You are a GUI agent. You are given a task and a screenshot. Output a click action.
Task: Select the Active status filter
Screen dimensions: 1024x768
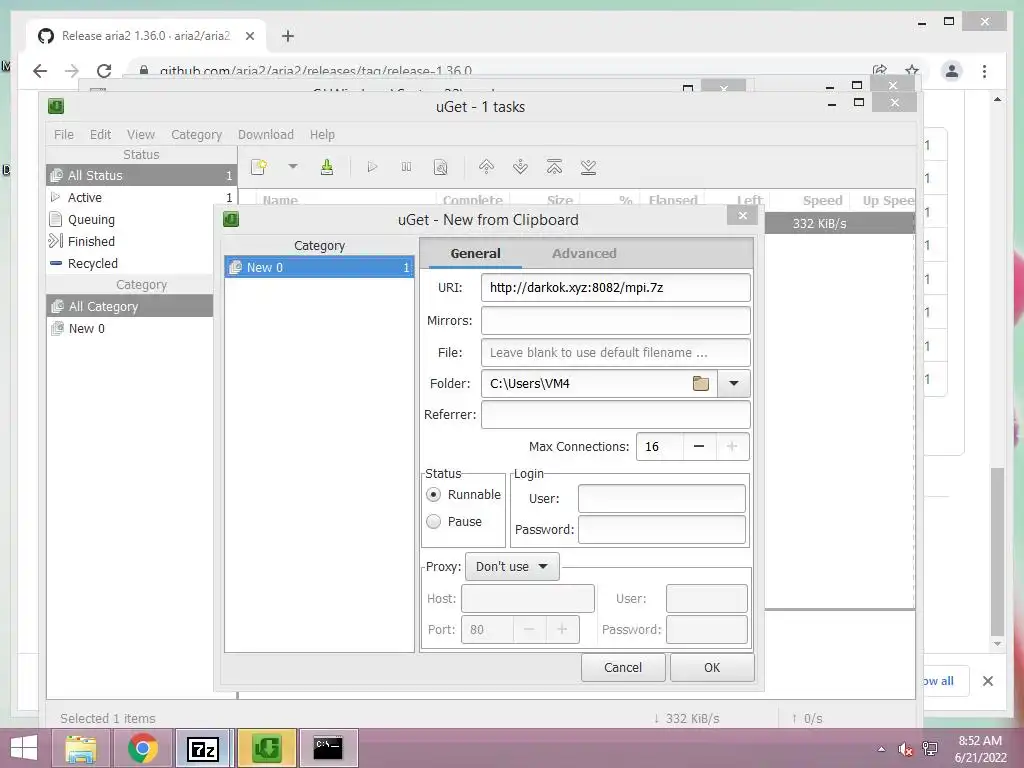[x=141, y=197]
